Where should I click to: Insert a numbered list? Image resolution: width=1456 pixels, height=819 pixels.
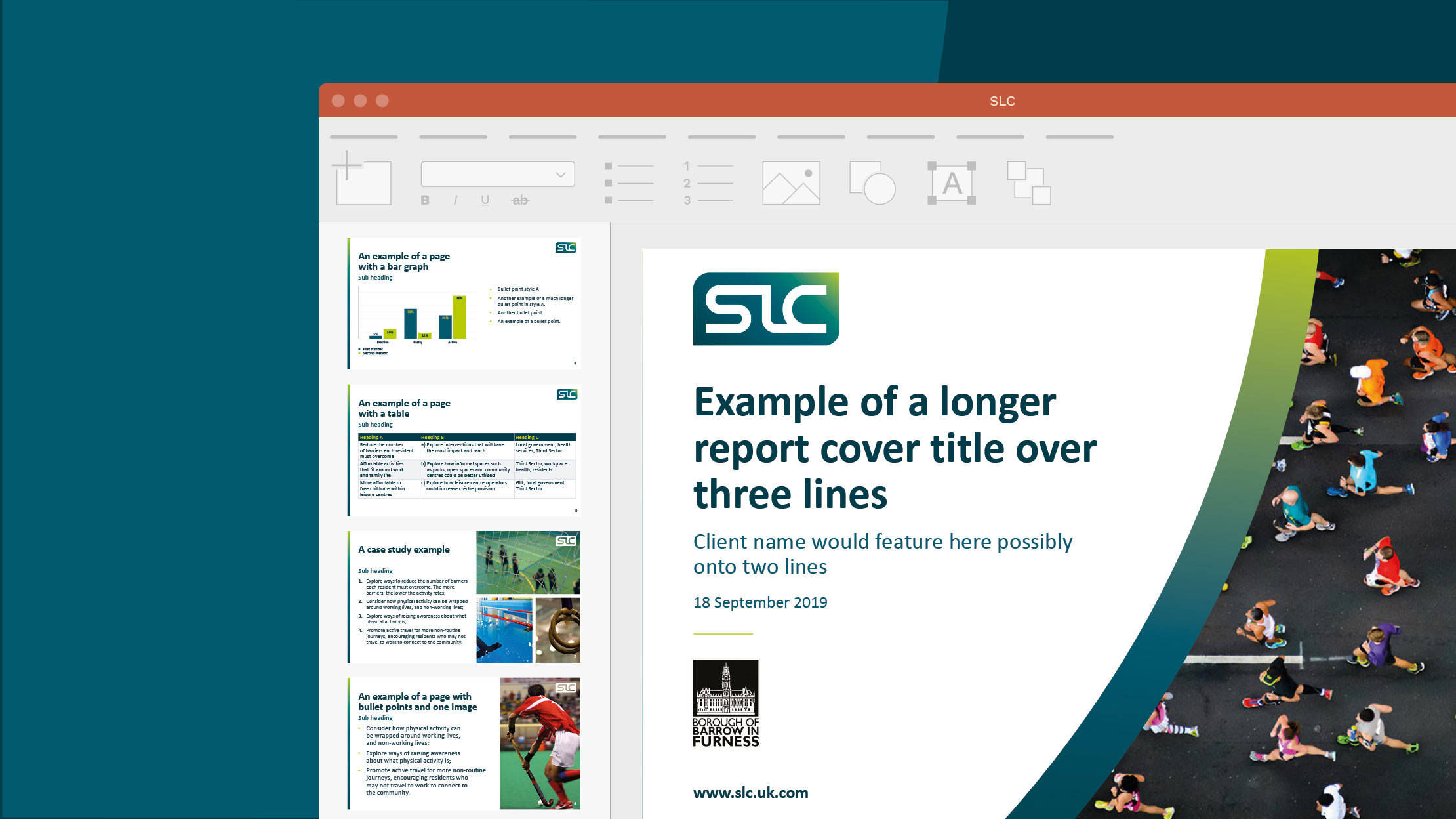[x=708, y=183]
